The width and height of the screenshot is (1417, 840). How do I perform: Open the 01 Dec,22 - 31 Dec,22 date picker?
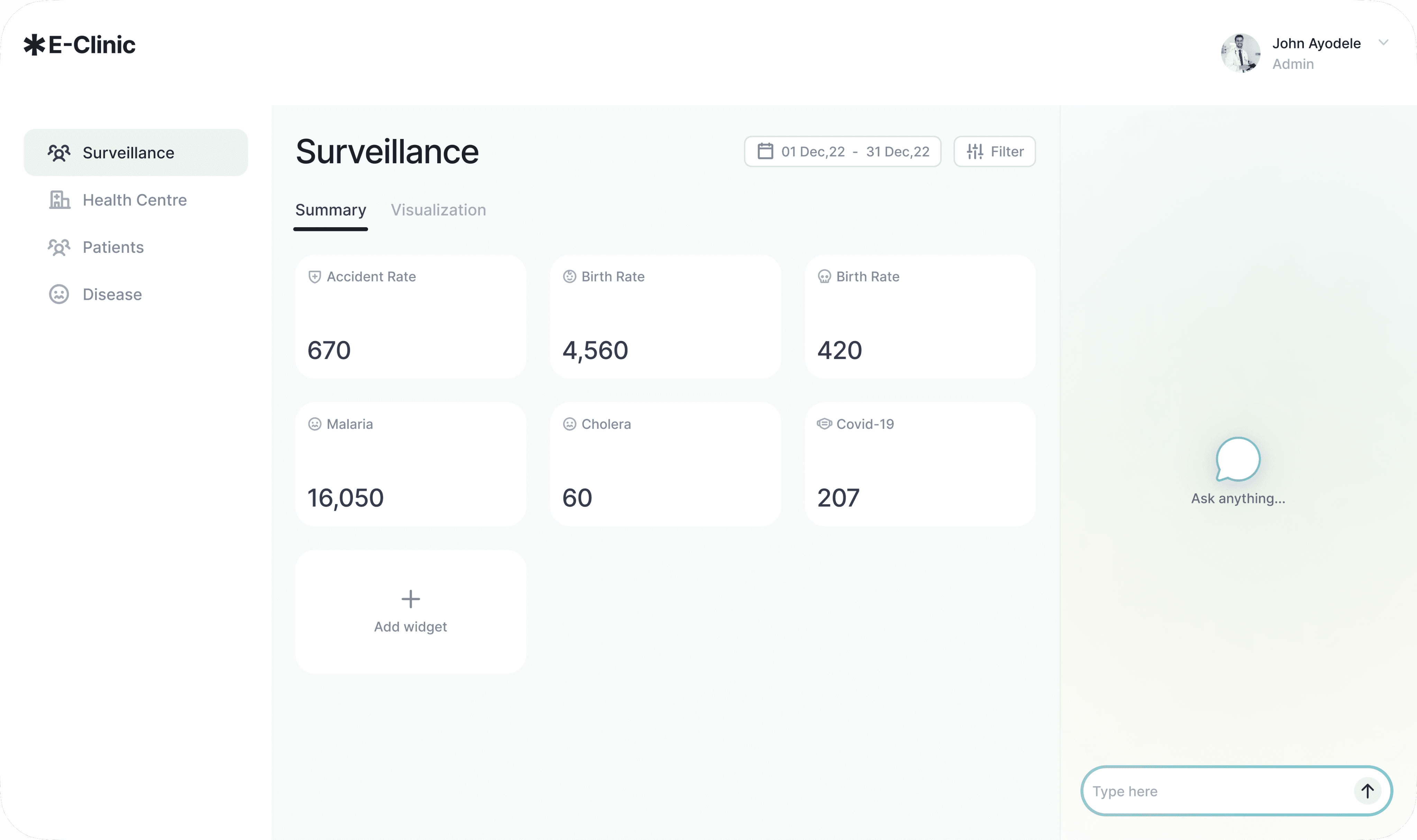[x=842, y=151]
